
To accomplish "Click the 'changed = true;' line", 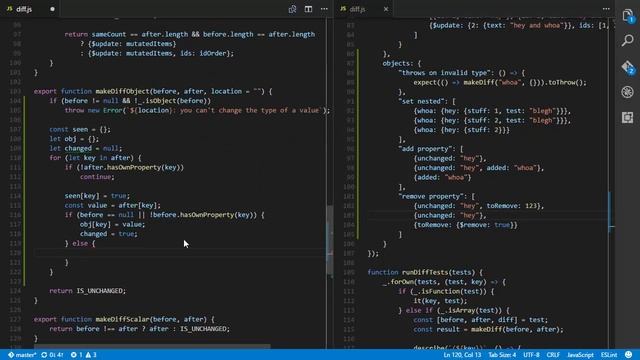I will click(x=109, y=234).
